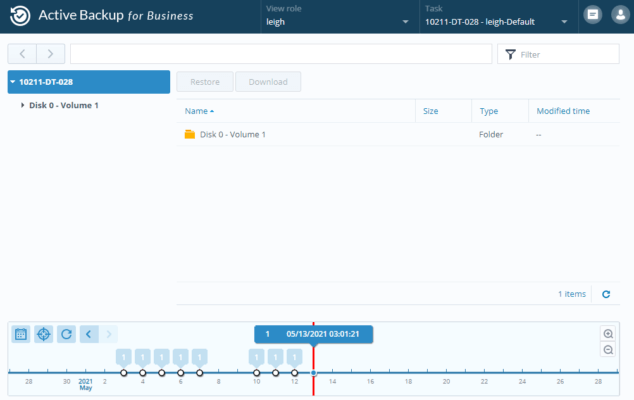Screen dimensions: 634x400
Task: Click the filter funnel icon
Action: (510, 54)
